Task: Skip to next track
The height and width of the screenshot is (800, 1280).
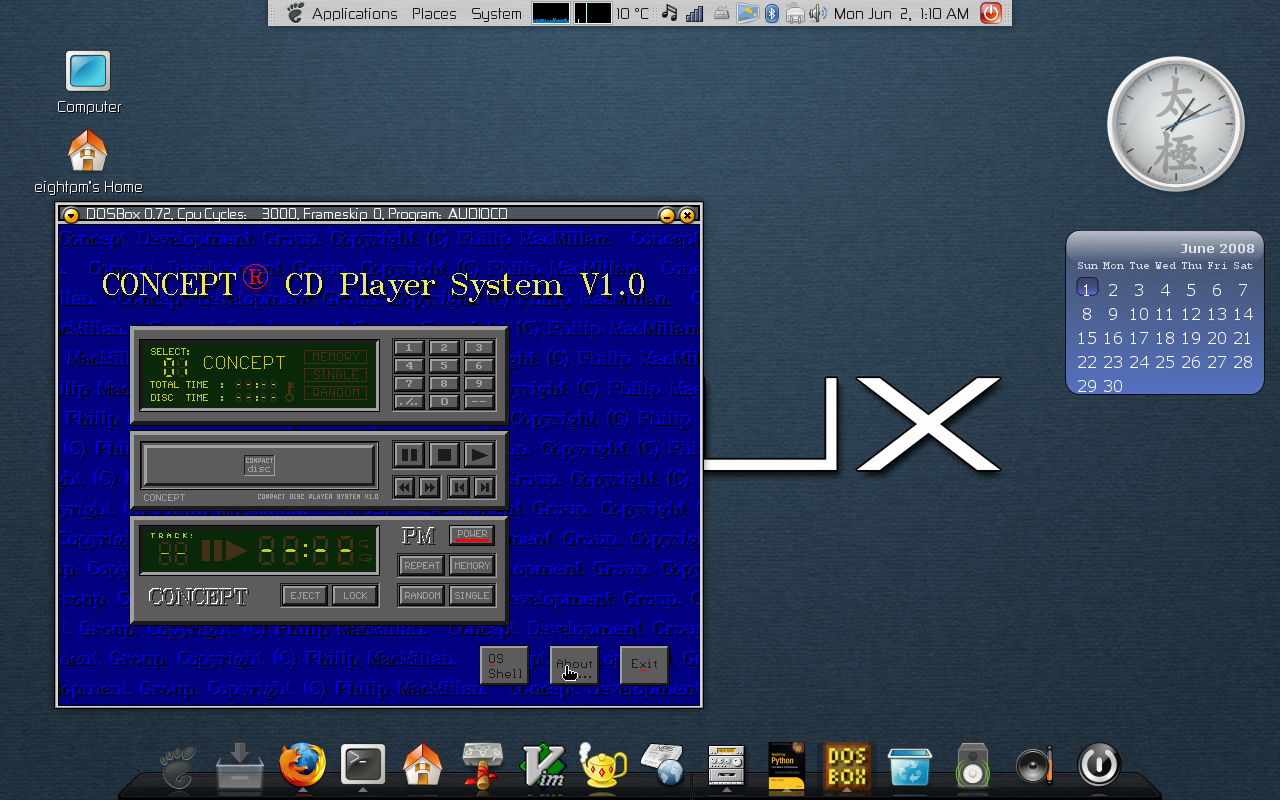Action: tap(484, 487)
